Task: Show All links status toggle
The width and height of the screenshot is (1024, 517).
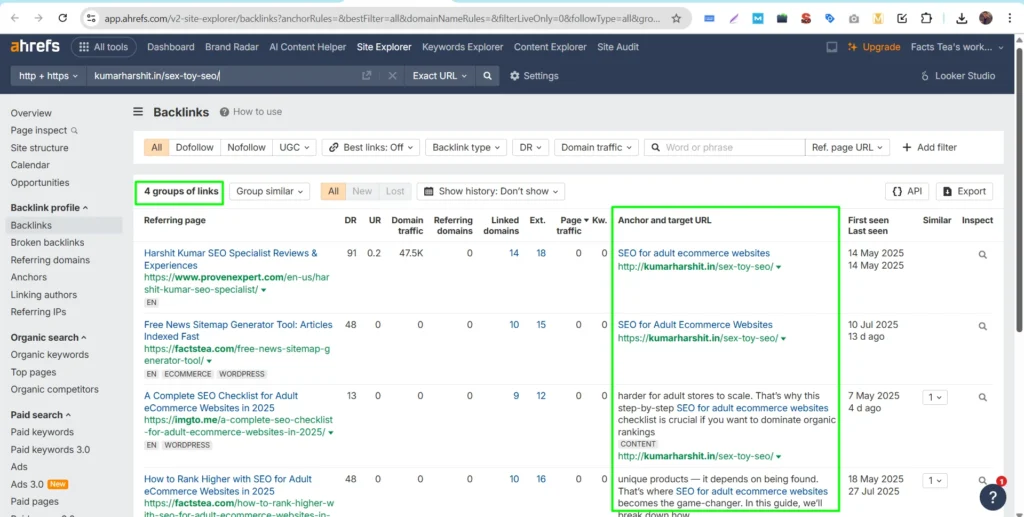Action: 333,191
